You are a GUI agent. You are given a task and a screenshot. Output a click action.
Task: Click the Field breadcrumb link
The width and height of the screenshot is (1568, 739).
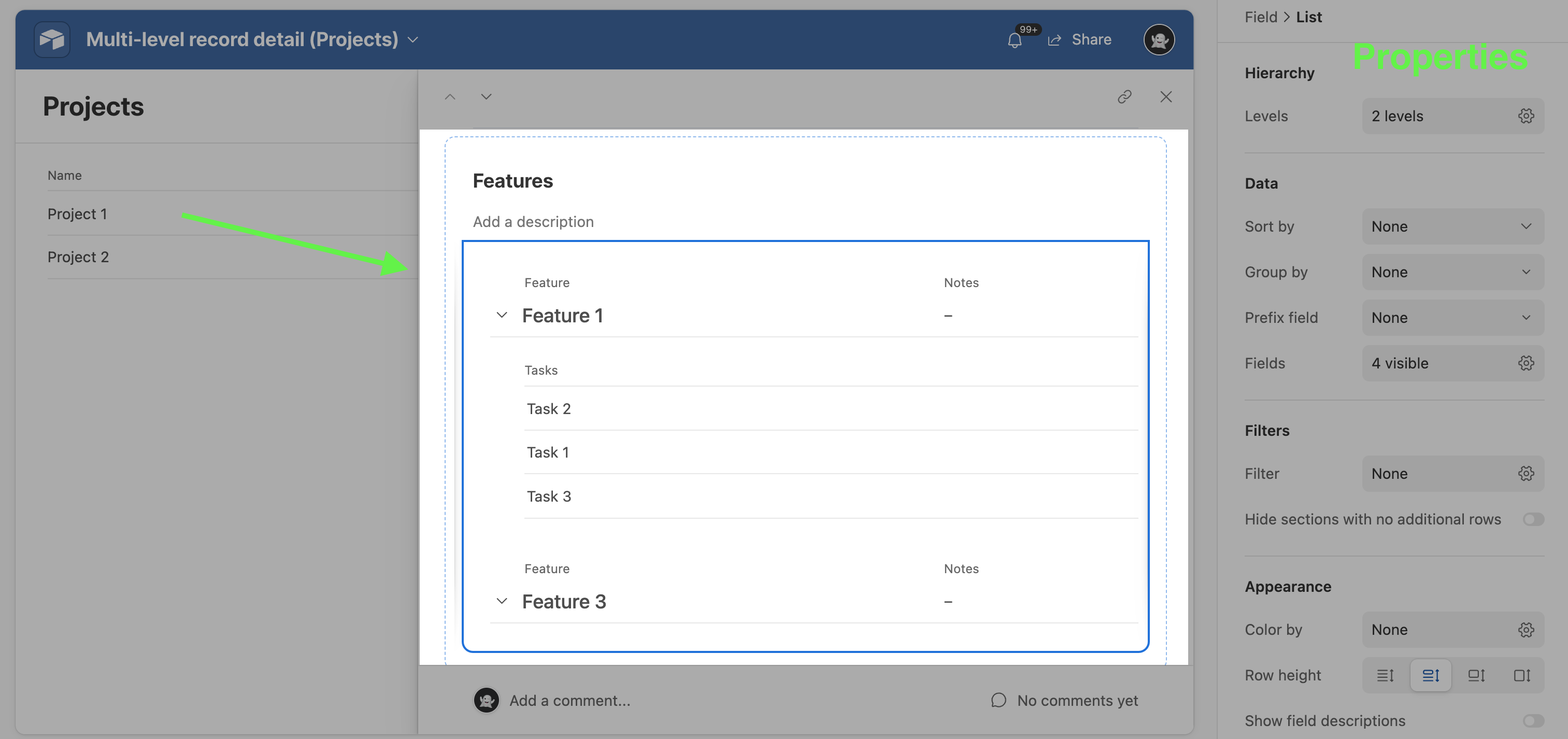pyautogui.click(x=1261, y=17)
